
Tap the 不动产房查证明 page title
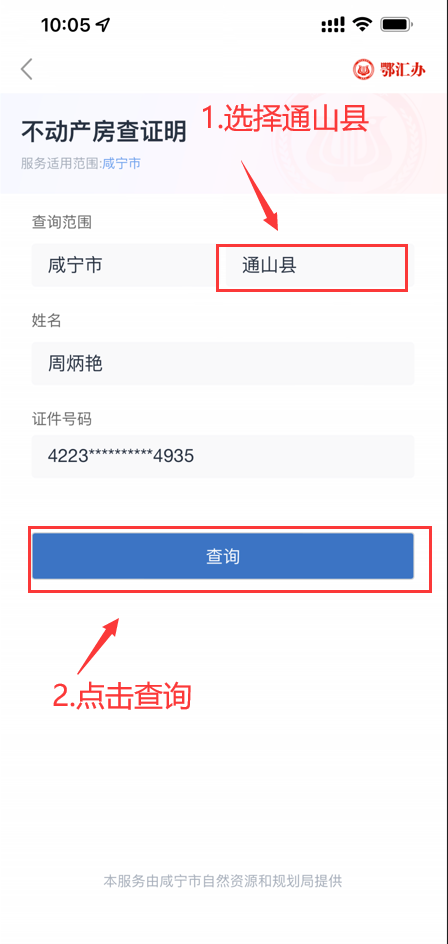click(x=104, y=132)
